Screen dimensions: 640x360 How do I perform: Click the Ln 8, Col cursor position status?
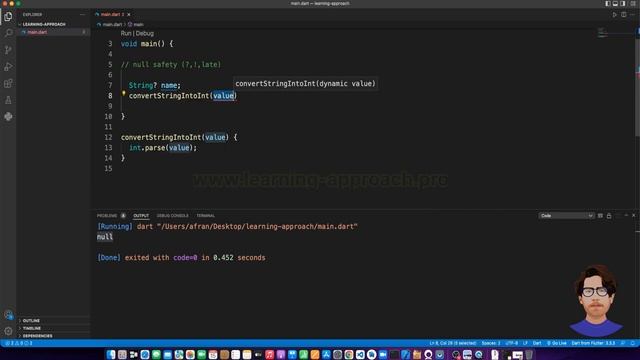(453, 343)
